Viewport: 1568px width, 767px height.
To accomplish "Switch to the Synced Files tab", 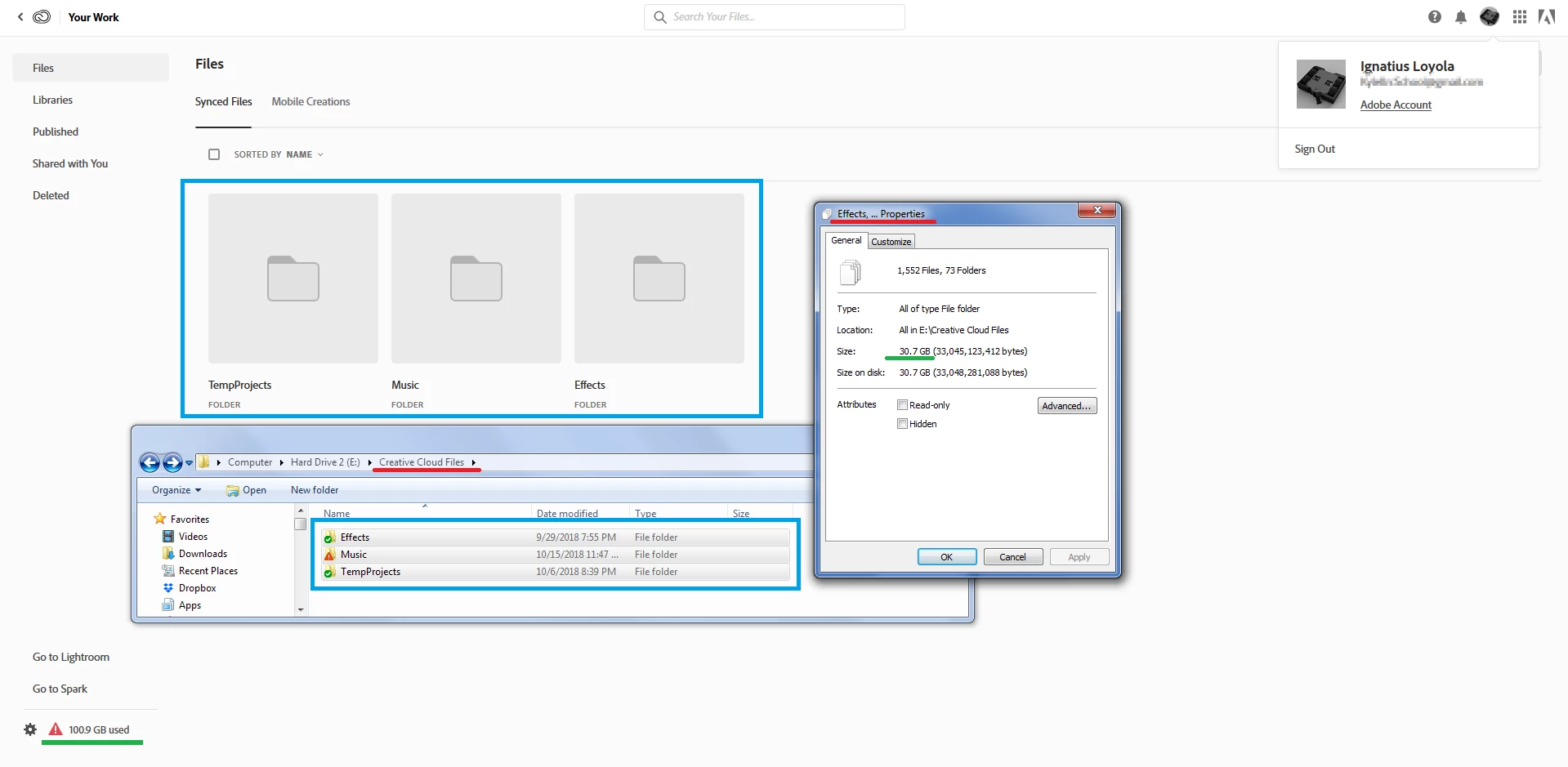I will point(223,102).
